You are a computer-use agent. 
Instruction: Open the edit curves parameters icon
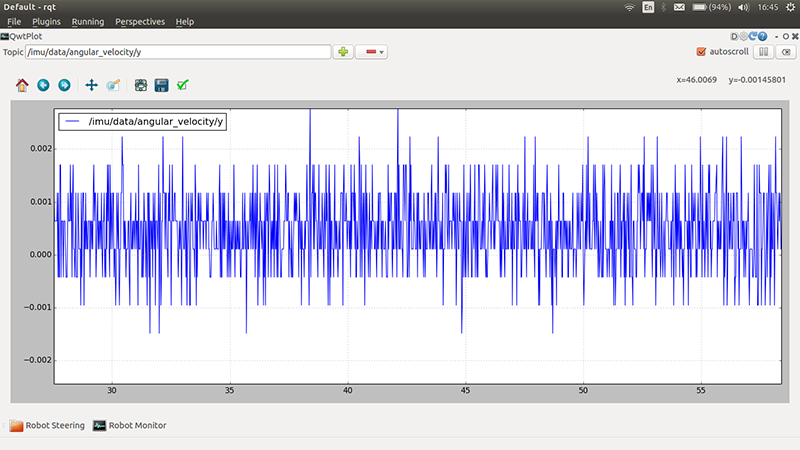182,85
